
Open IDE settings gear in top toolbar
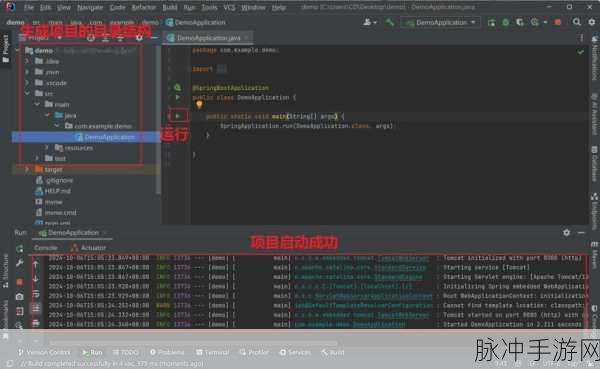(592, 22)
